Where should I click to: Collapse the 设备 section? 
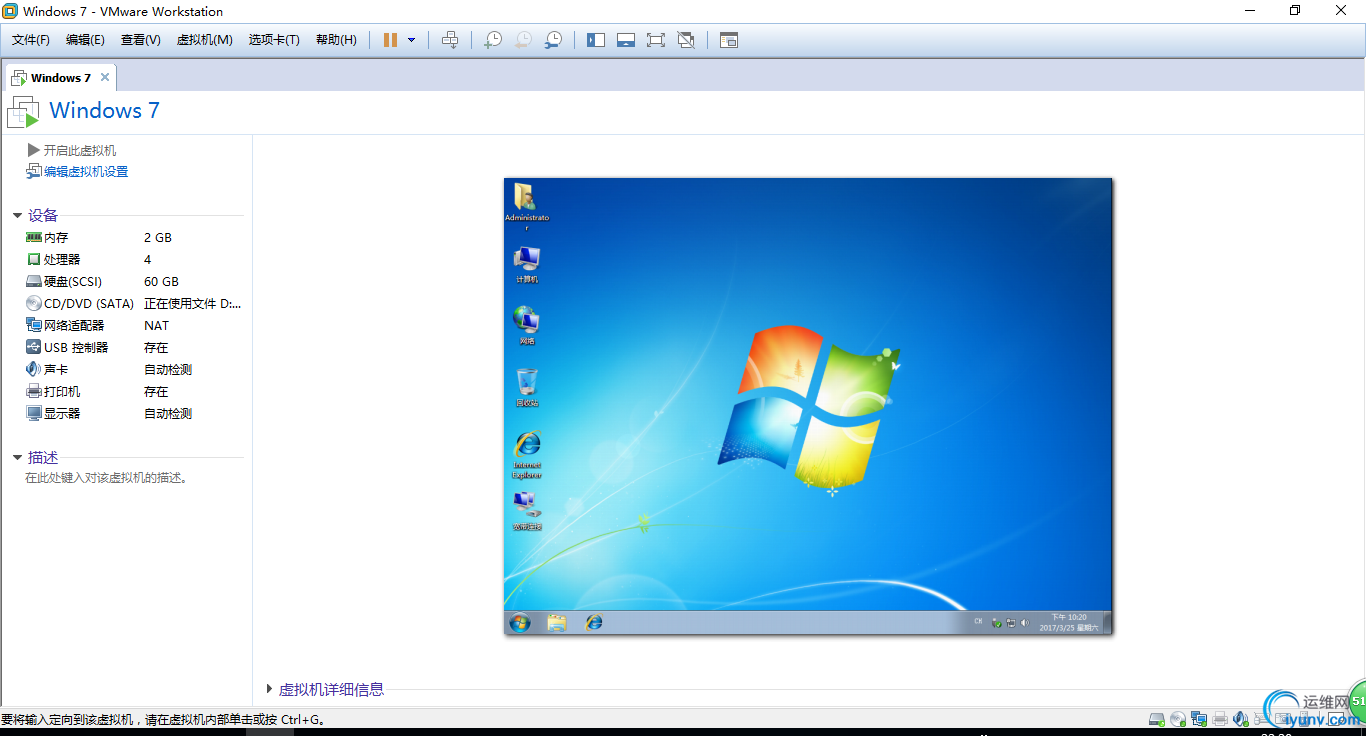coord(18,216)
